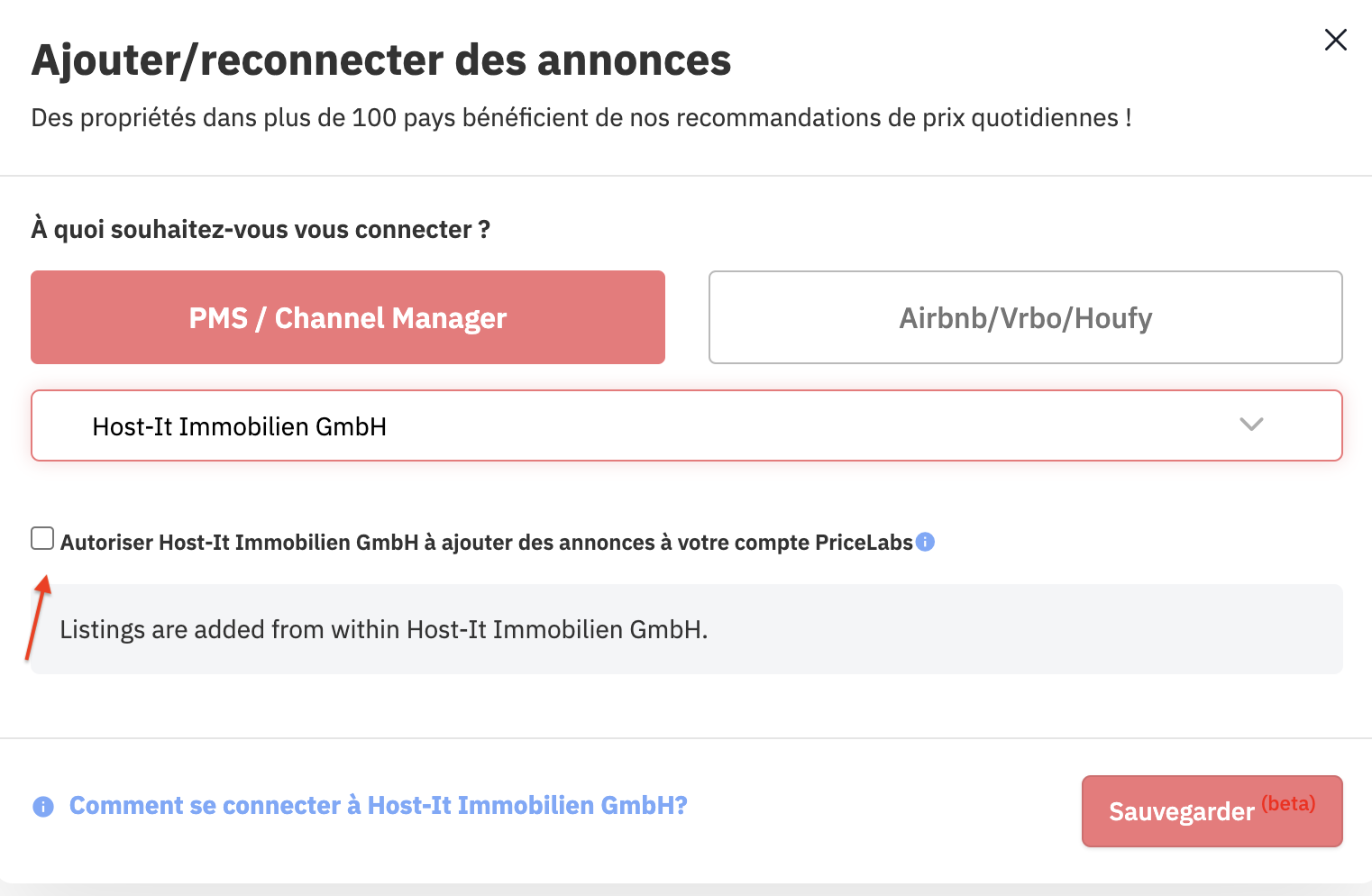Click the red arrow annotation under checkbox
The width and height of the screenshot is (1372, 896).
coord(37,617)
